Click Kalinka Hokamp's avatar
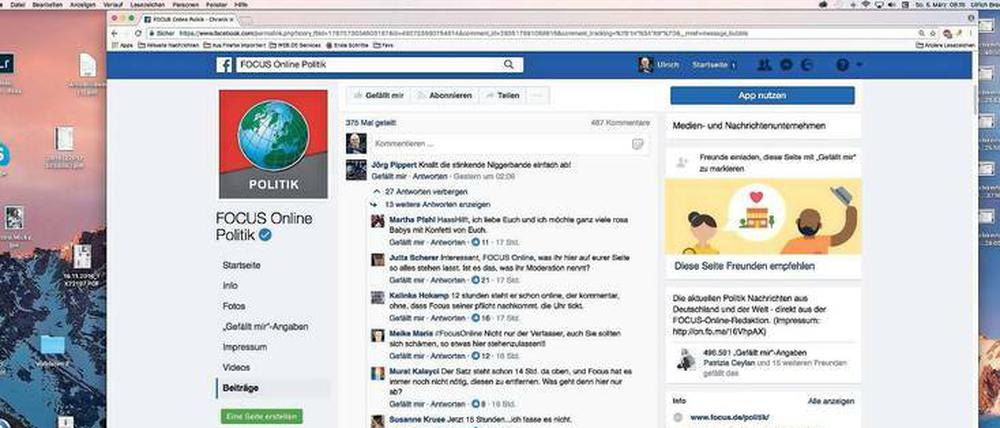 click(378, 297)
